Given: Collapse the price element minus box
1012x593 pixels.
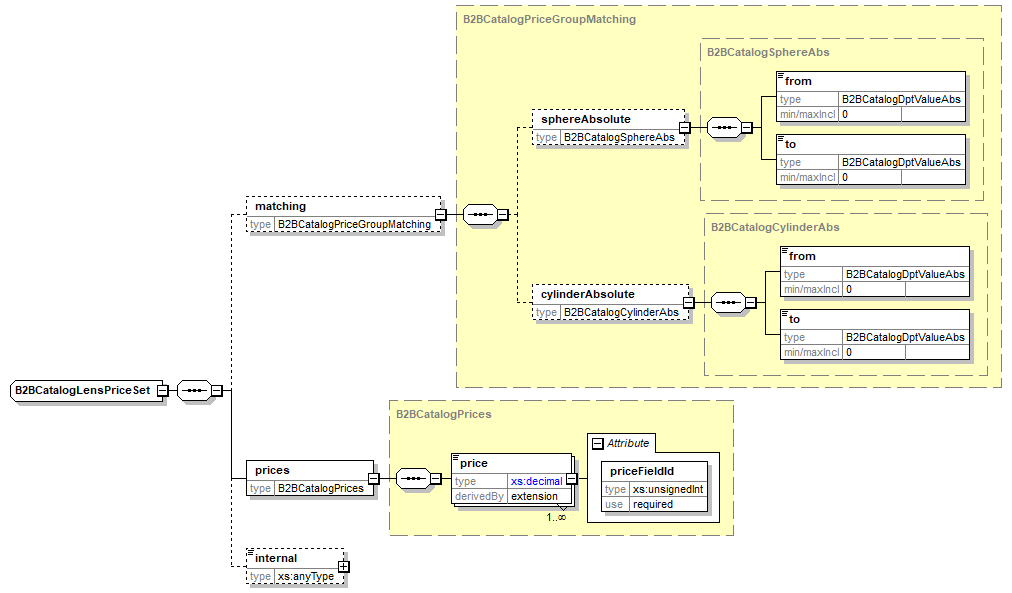Looking at the screenshot, I should 571,479.
